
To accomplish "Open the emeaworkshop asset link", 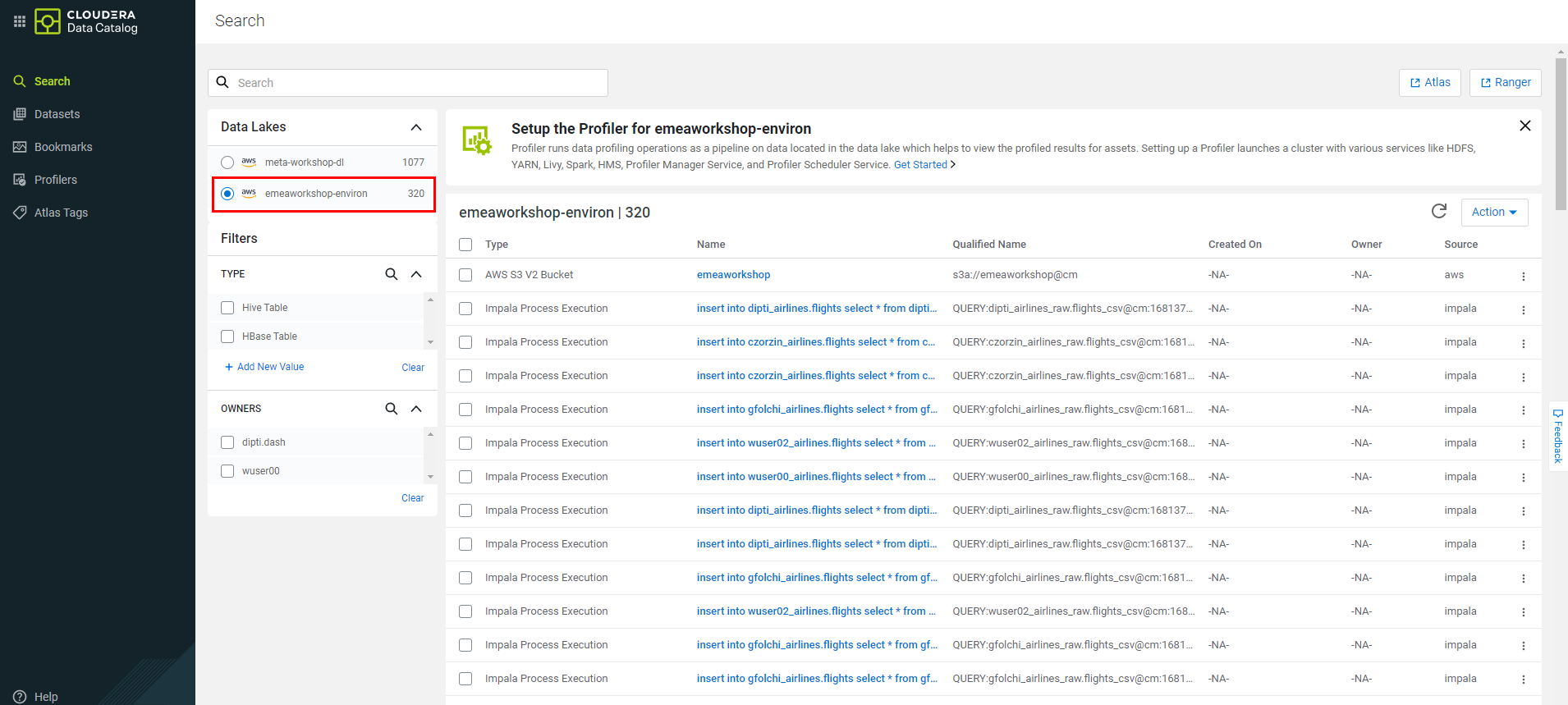I will click(733, 275).
